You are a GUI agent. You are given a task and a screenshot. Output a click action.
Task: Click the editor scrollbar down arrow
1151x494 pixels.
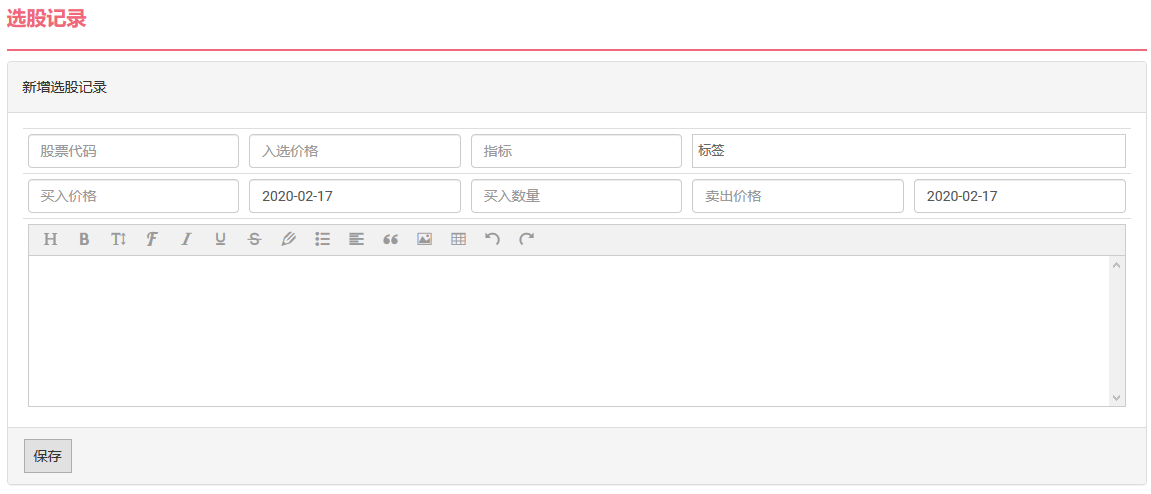(x=1116, y=397)
